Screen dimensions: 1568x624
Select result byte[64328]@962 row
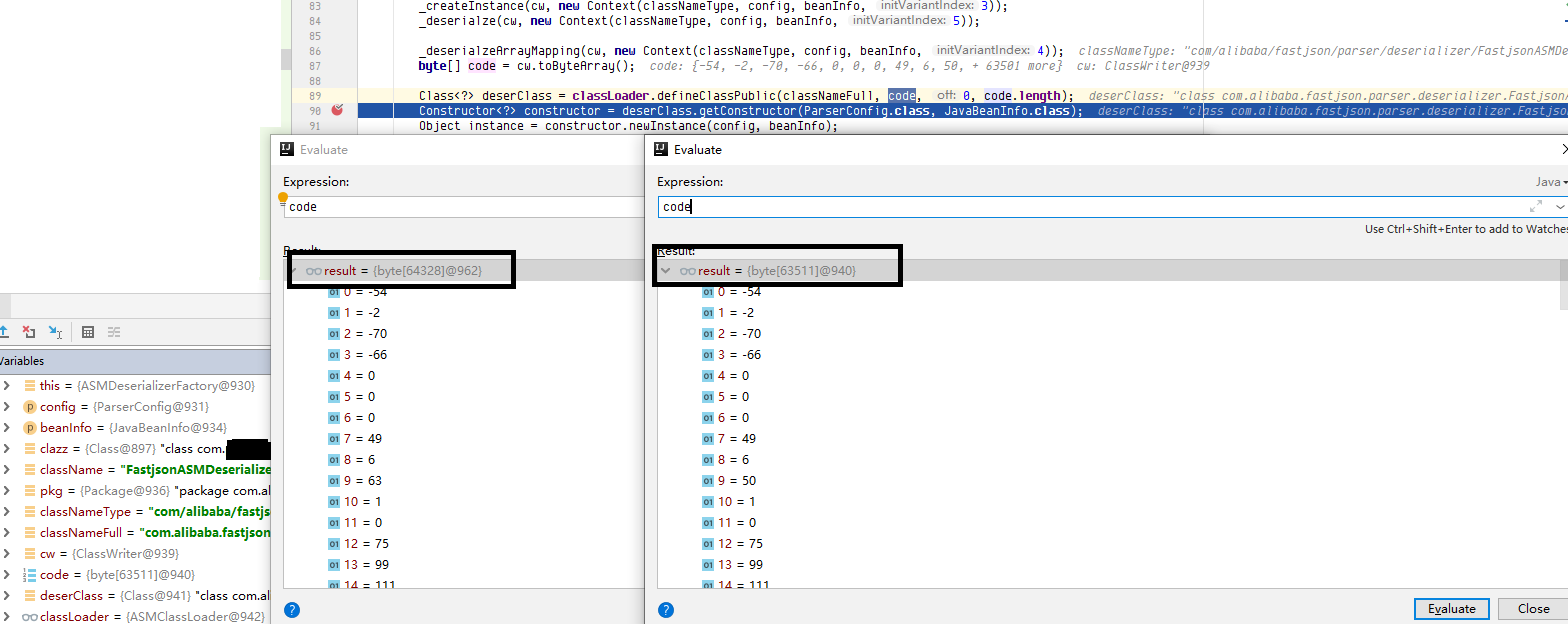464,271
